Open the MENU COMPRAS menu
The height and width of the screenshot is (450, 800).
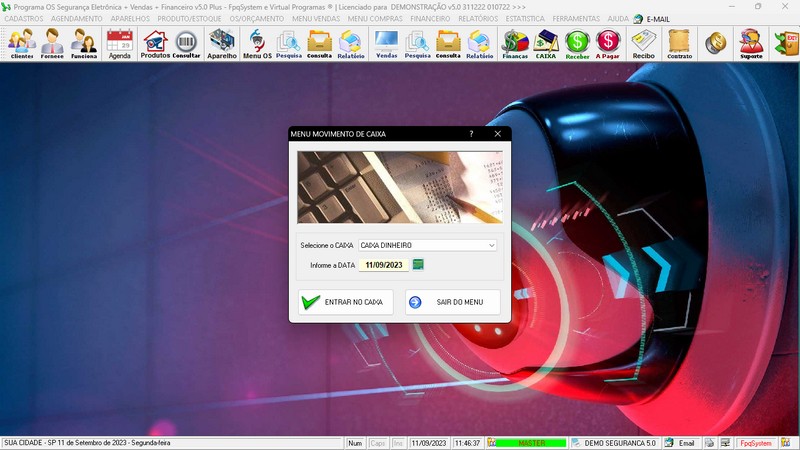click(x=375, y=19)
